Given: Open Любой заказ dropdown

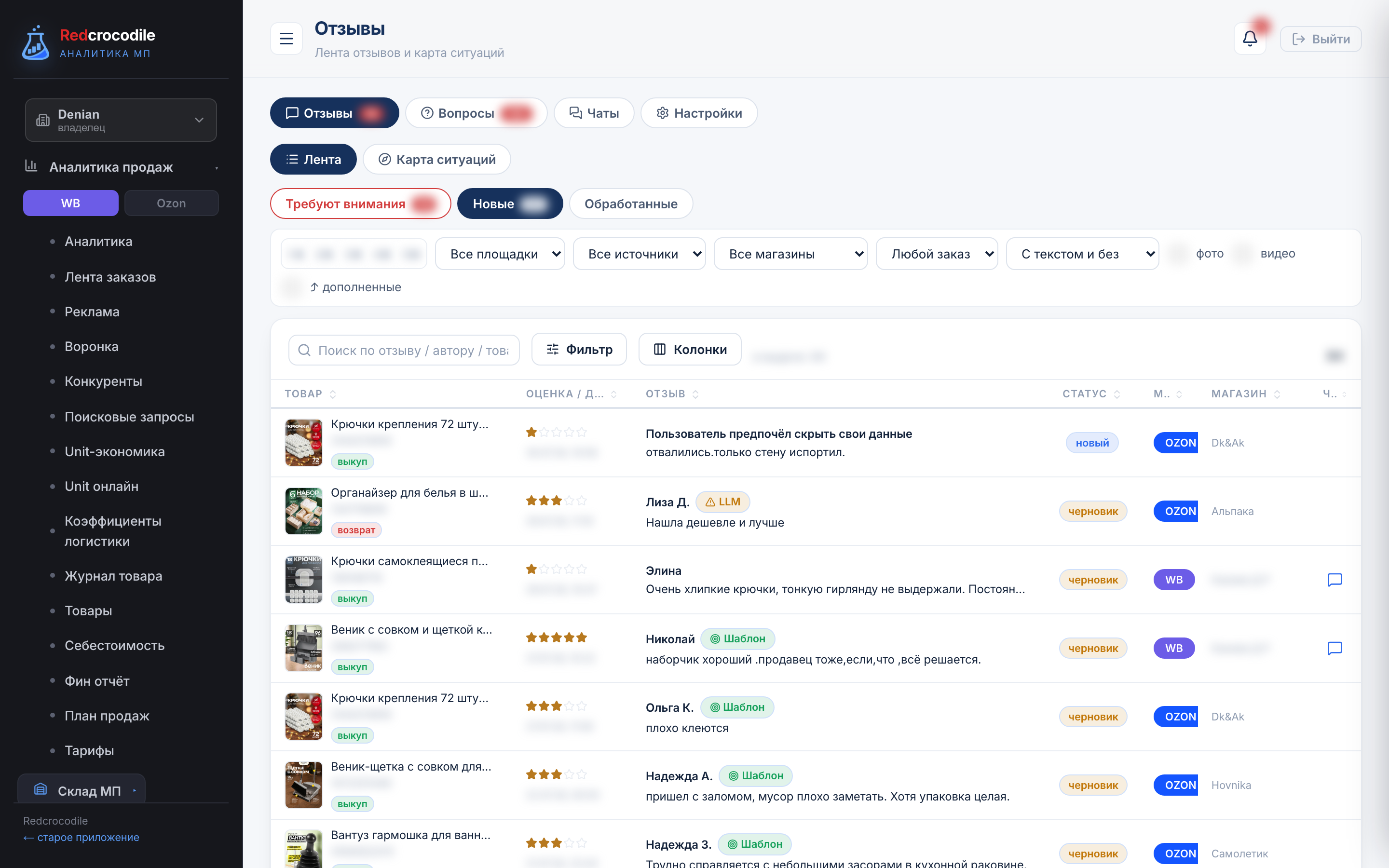Looking at the screenshot, I should [x=937, y=254].
